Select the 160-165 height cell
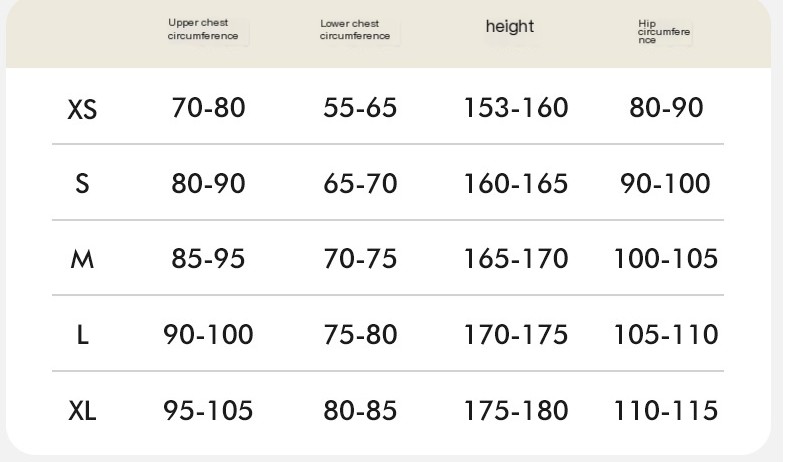The image size is (786, 462). pyautogui.click(x=516, y=184)
